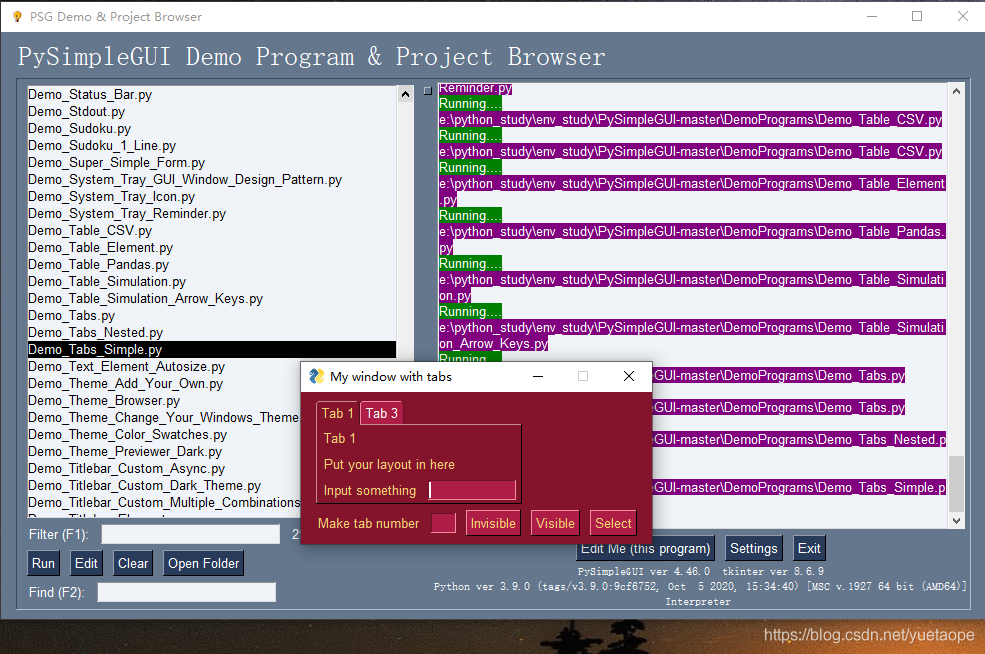This screenshot has width=985, height=654.
Task: Click the Edit button
Action: pos(86,564)
